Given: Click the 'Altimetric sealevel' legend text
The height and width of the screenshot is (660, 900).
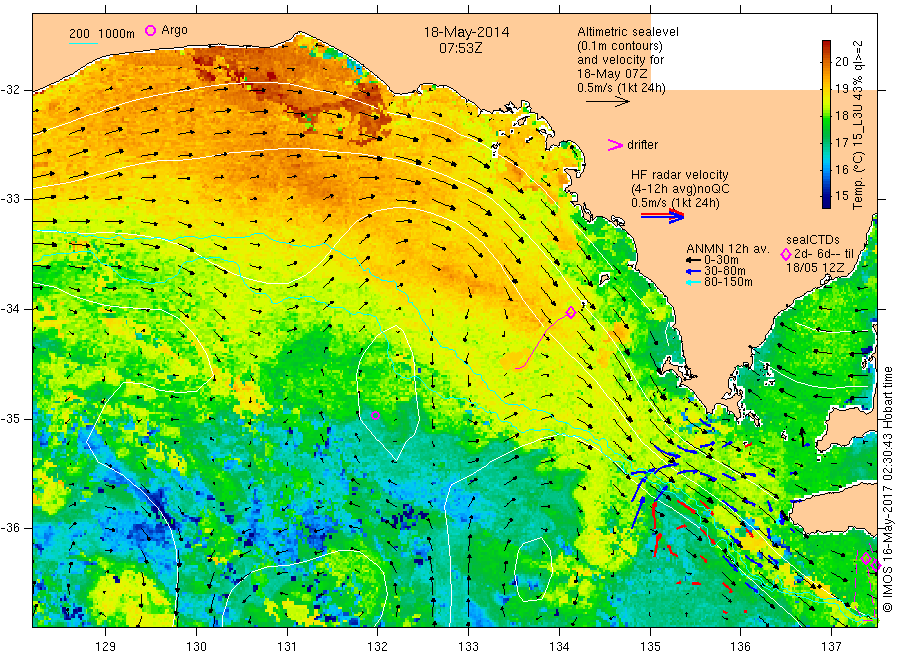Looking at the screenshot, I should click(628, 32).
